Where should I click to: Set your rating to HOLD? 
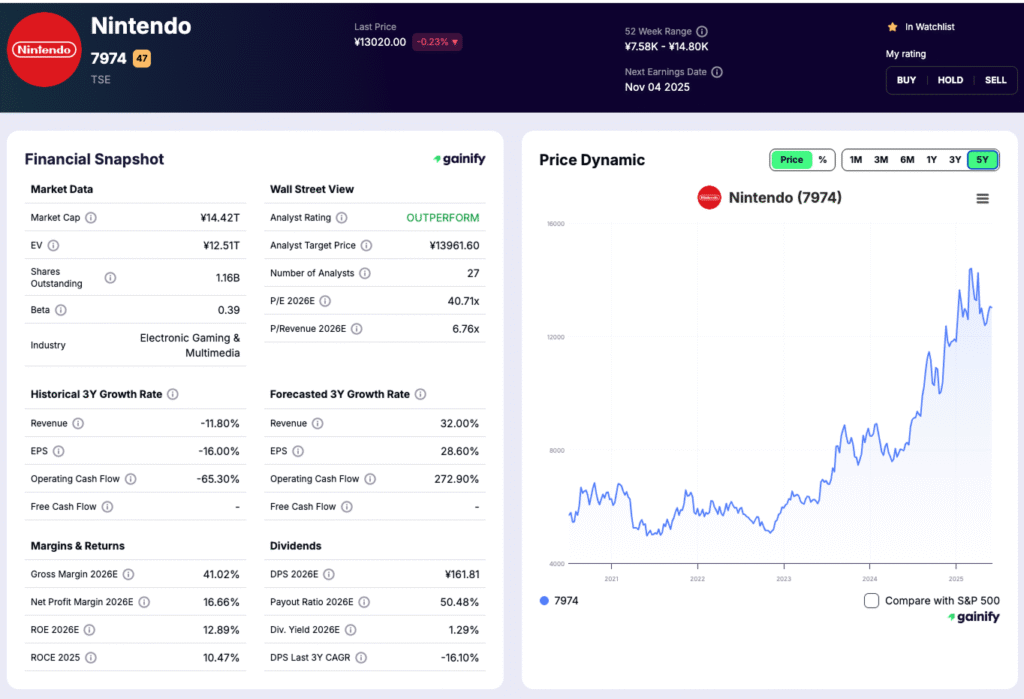pos(950,80)
